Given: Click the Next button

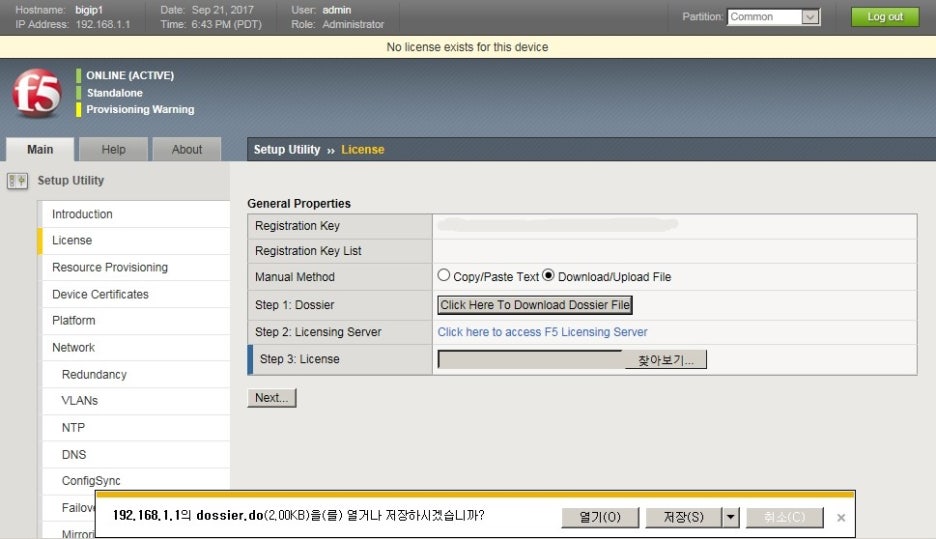Looking at the screenshot, I should (x=271, y=398).
